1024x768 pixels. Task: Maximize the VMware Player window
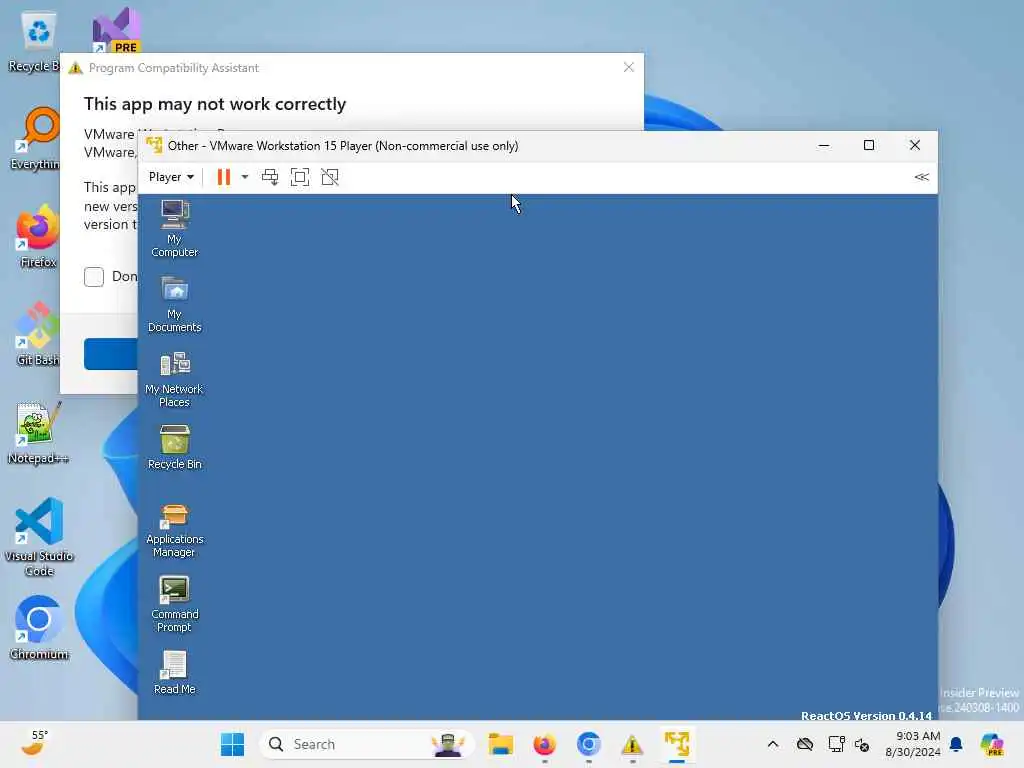869,146
